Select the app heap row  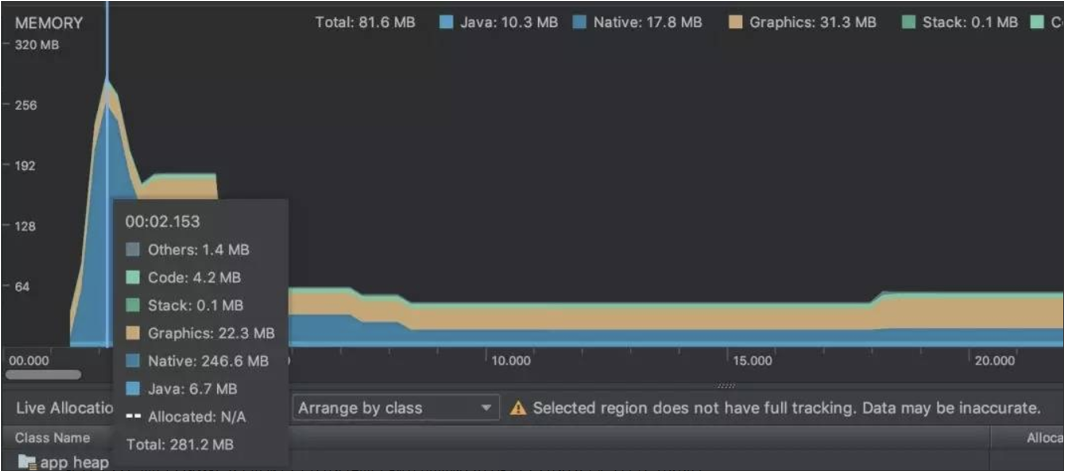click(532, 462)
